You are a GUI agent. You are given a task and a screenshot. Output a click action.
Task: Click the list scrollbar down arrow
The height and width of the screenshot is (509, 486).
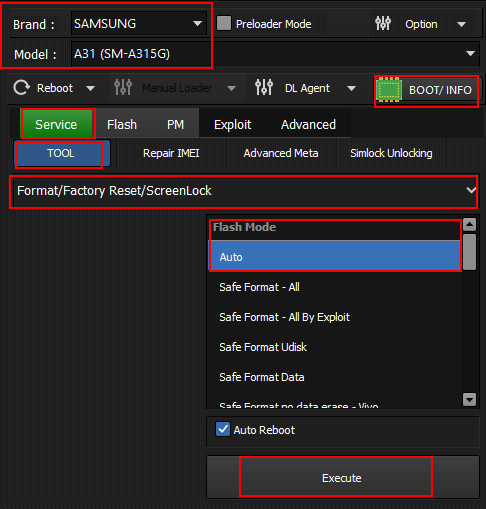pyautogui.click(x=469, y=399)
